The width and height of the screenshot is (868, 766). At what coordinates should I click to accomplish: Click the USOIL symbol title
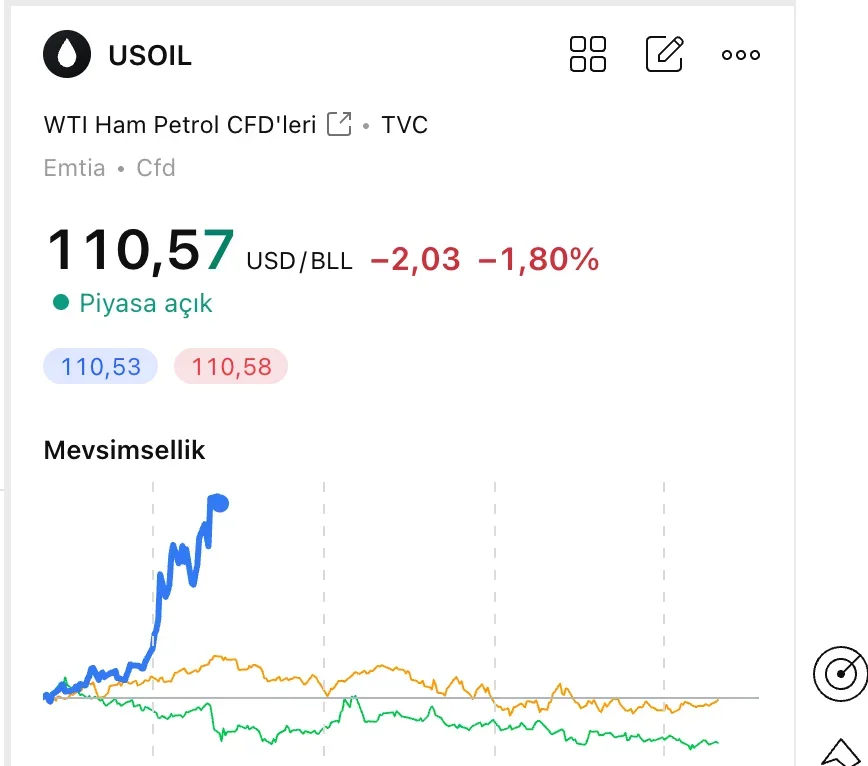click(x=150, y=55)
